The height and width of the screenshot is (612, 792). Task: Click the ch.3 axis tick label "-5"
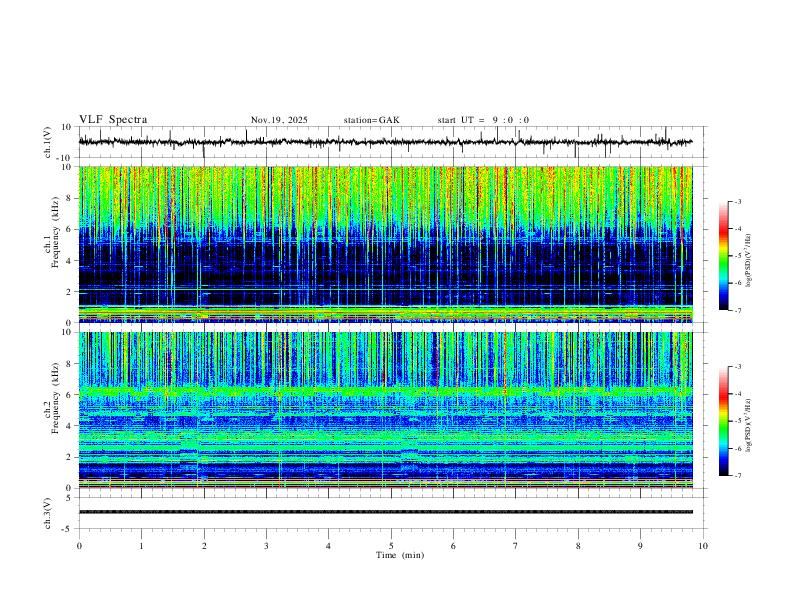coord(68,529)
